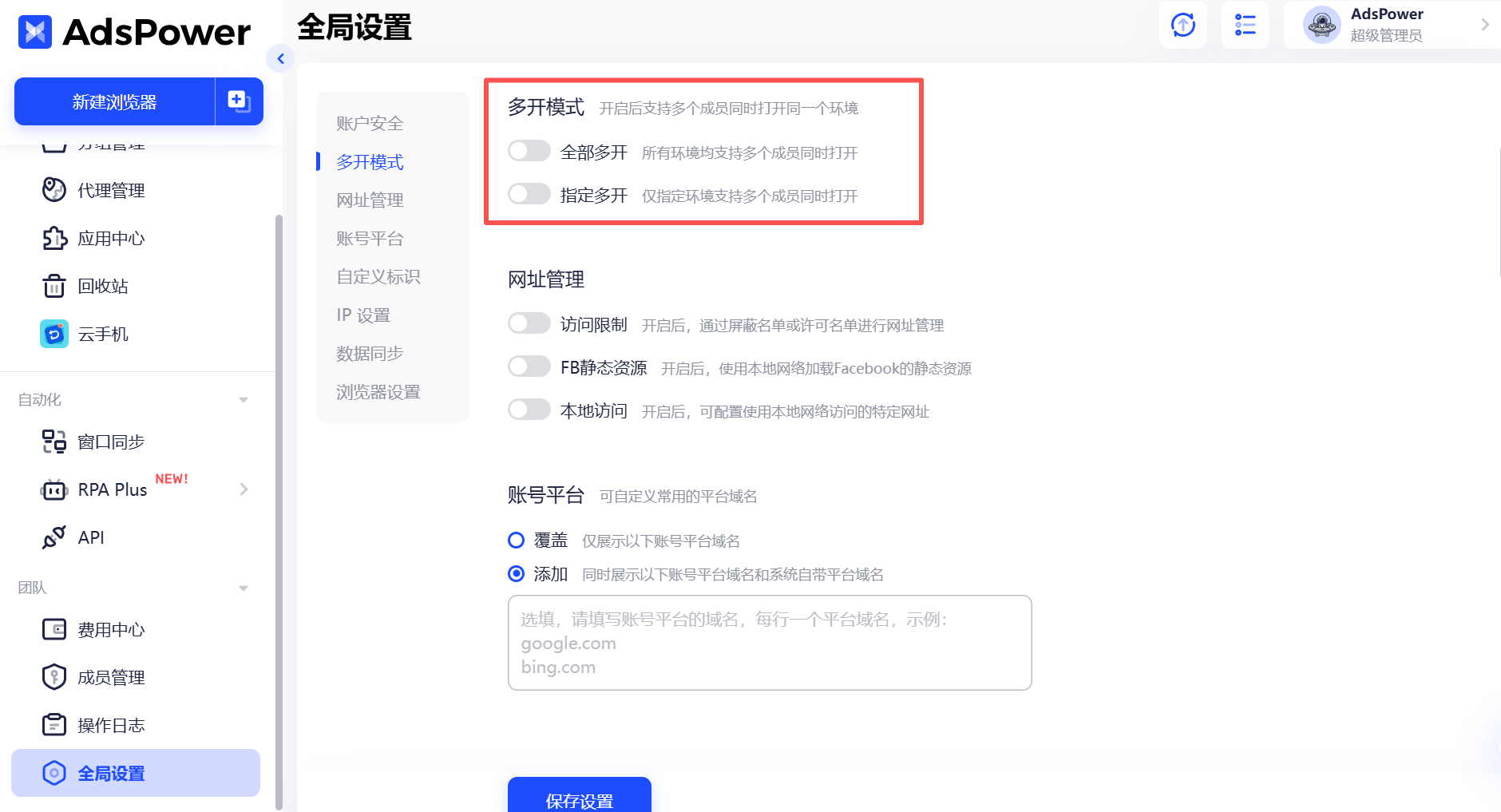Viewport: 1501px width, 812px height.
Task: Click the application center puzzle icon
Action: click(53, 238)
